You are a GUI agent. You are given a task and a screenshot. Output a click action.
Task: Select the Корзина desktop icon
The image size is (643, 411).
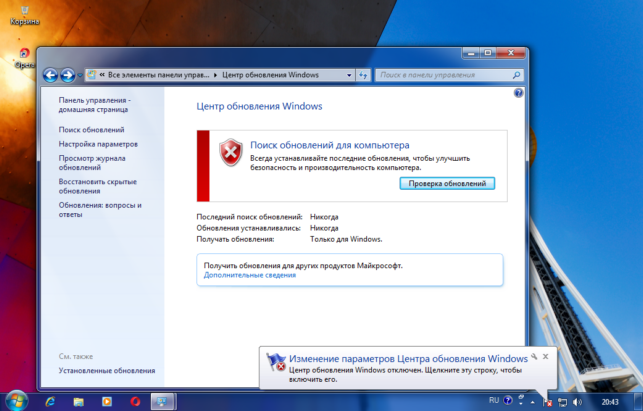[x=25, y=16]
